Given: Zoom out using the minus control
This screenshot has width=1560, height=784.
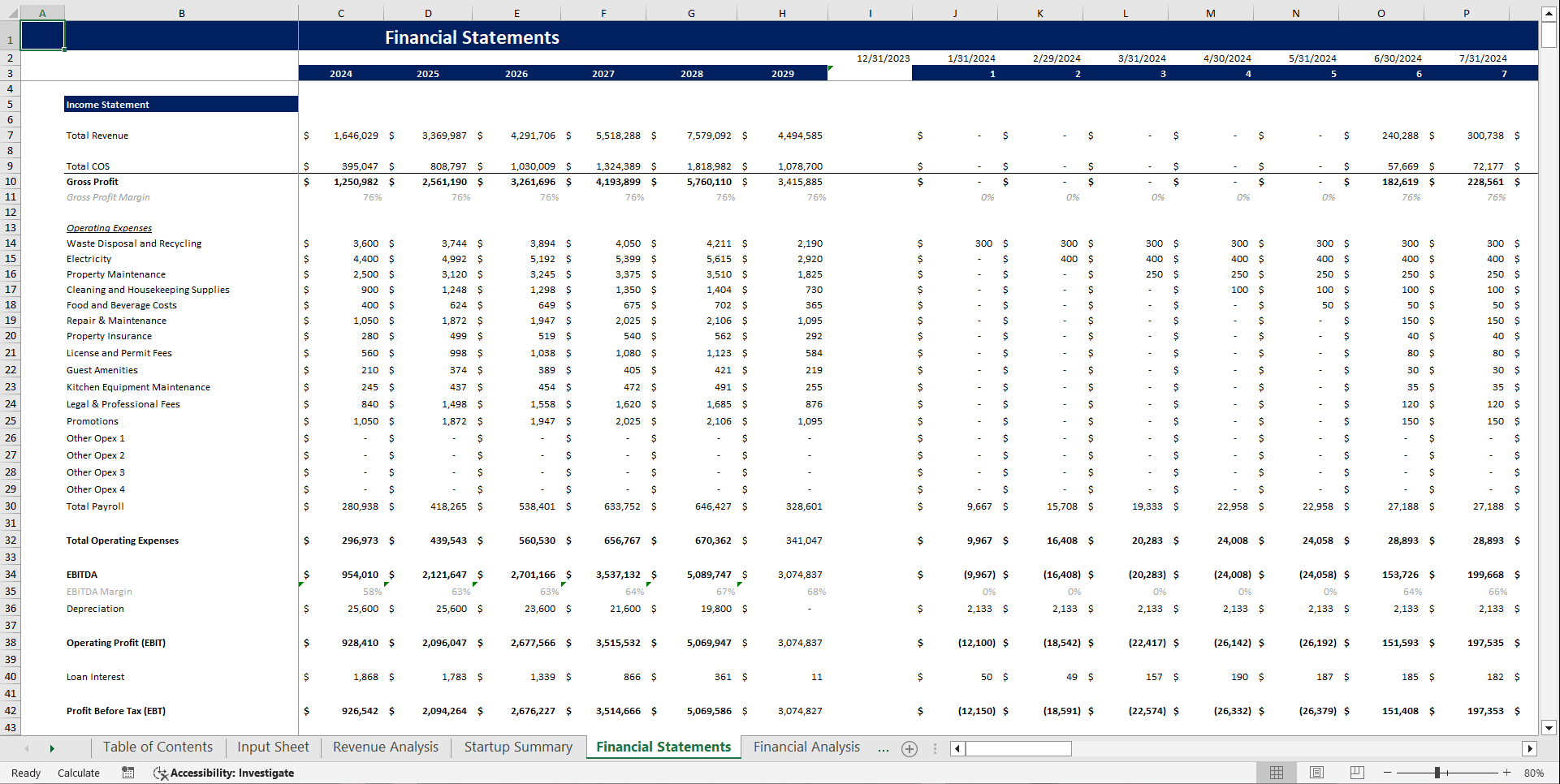Looking at the screenshot, I should [x=1386, y=773].
